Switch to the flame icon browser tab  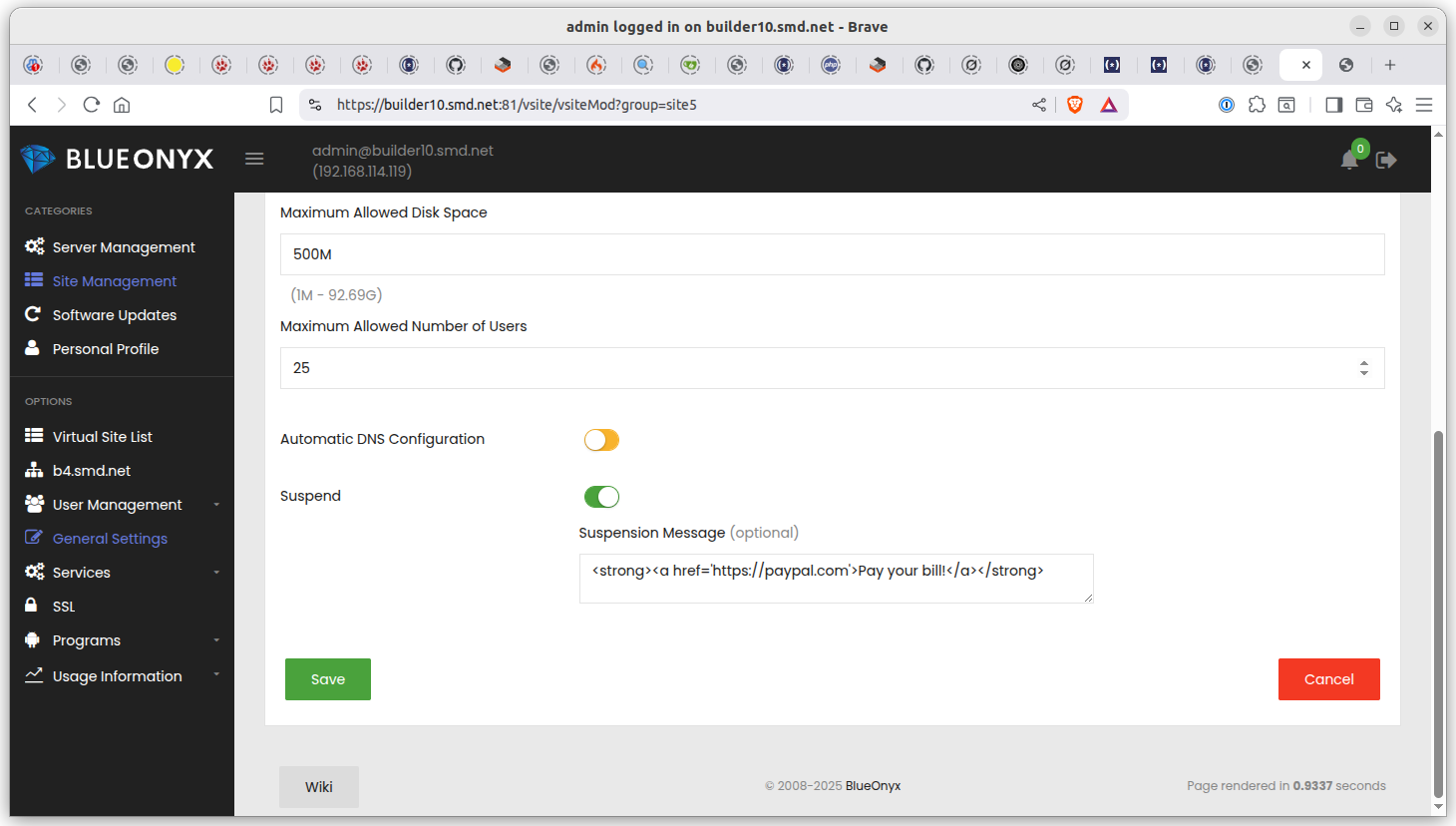tap(596, 65)
